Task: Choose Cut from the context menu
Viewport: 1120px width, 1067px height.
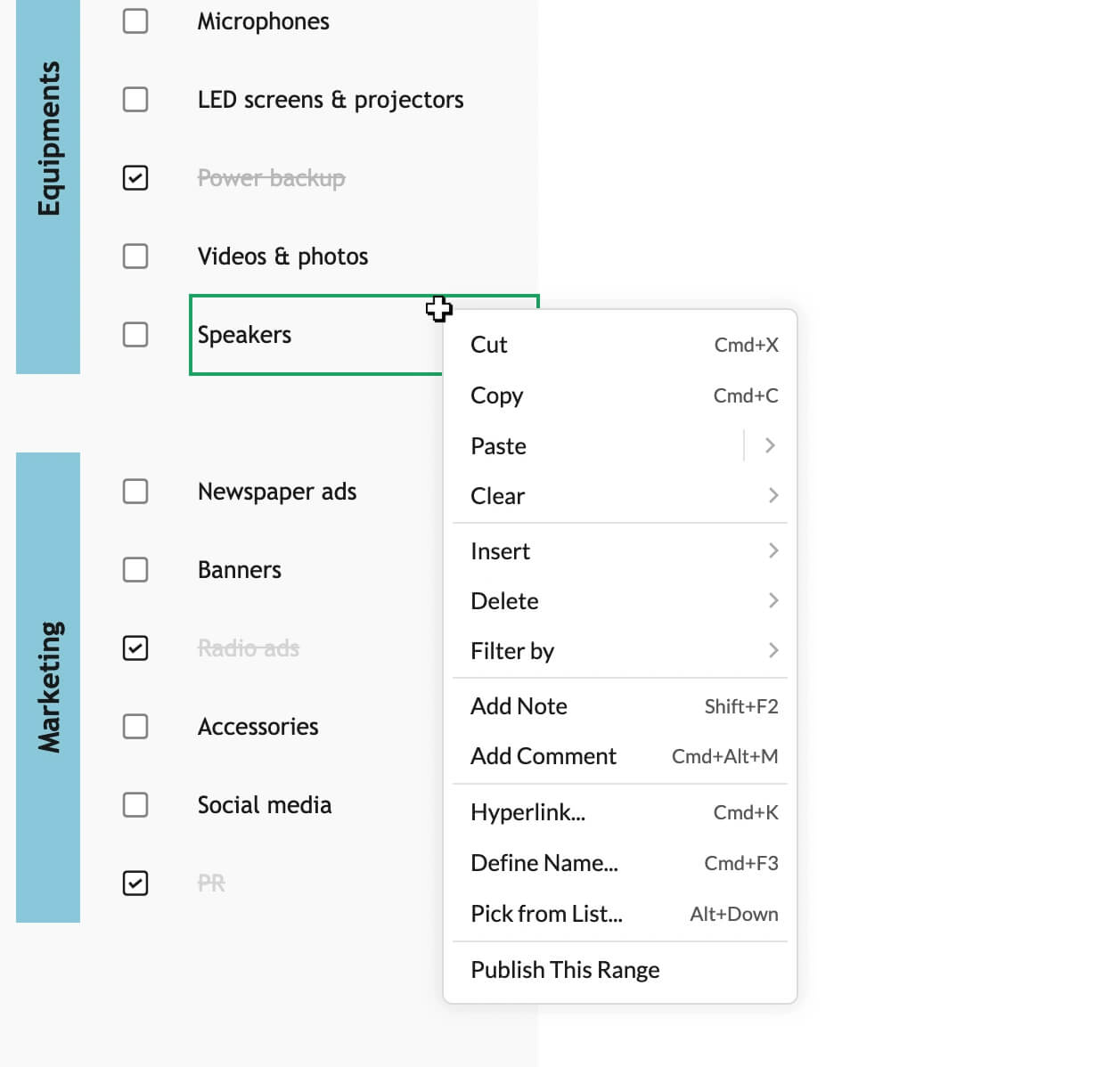Action: tap(620, 345)
